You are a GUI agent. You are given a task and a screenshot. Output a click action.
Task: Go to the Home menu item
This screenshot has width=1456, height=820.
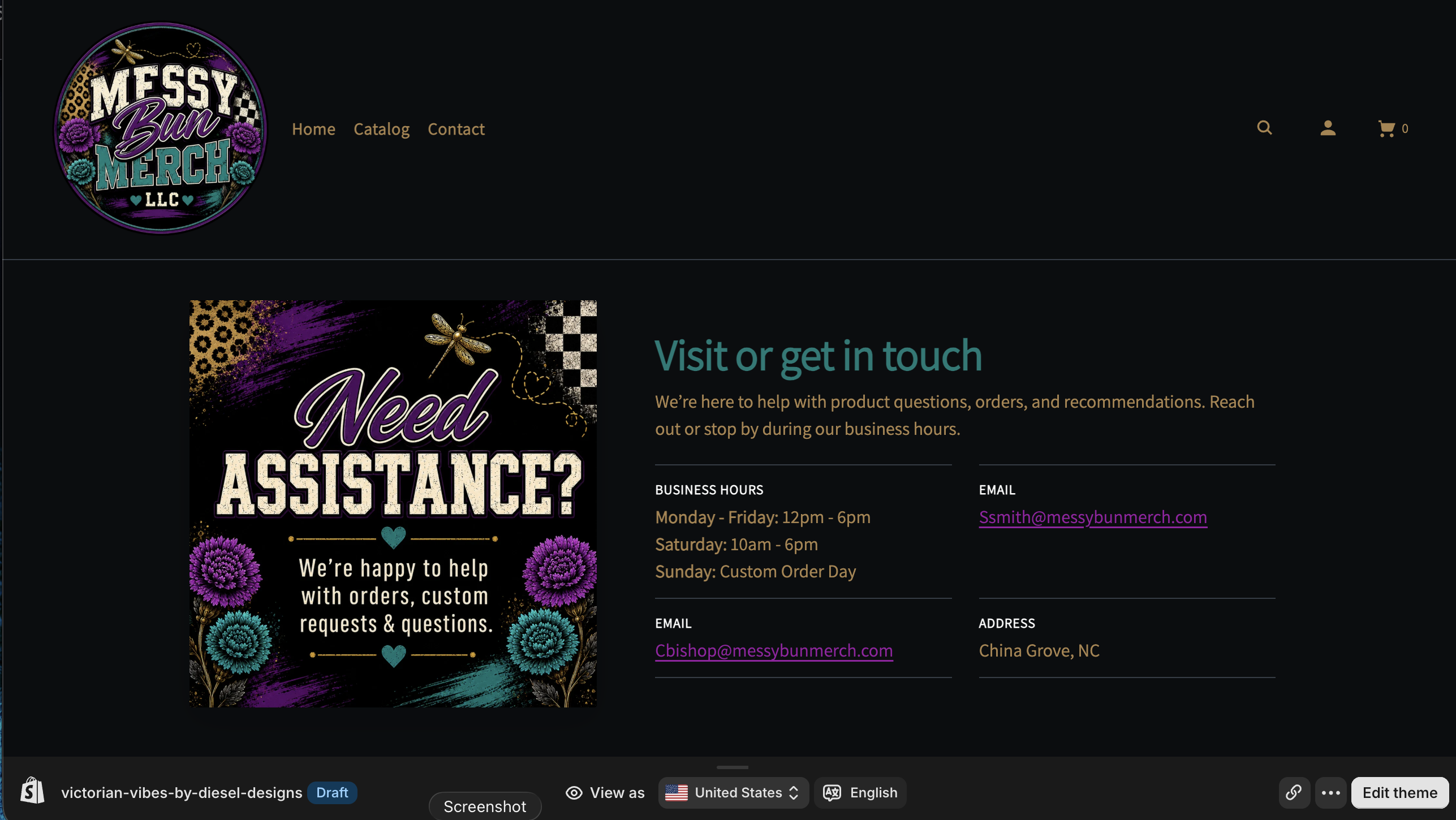(x=313, y=129)
